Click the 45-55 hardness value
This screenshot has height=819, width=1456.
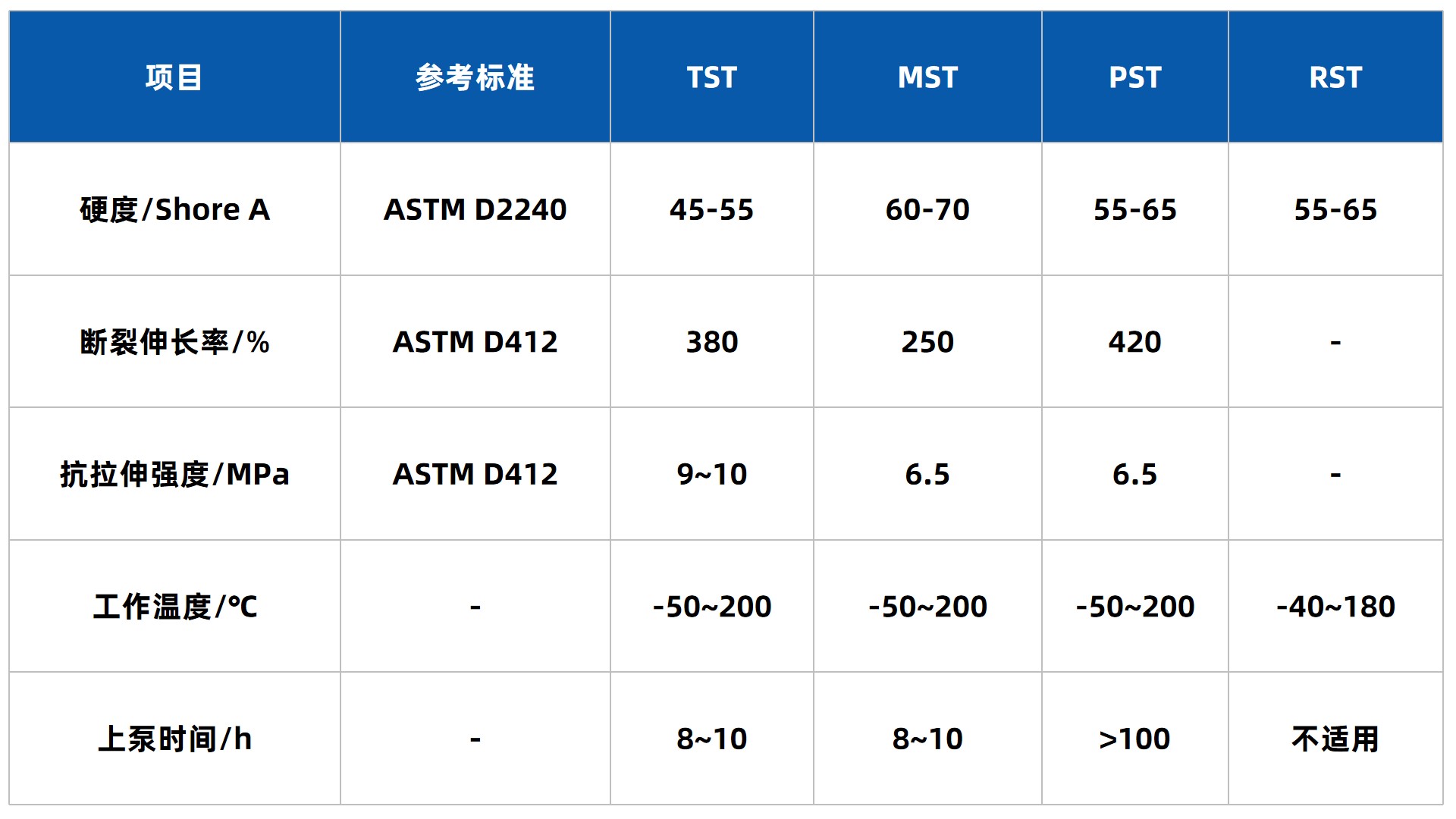click(x=711, y=209)
